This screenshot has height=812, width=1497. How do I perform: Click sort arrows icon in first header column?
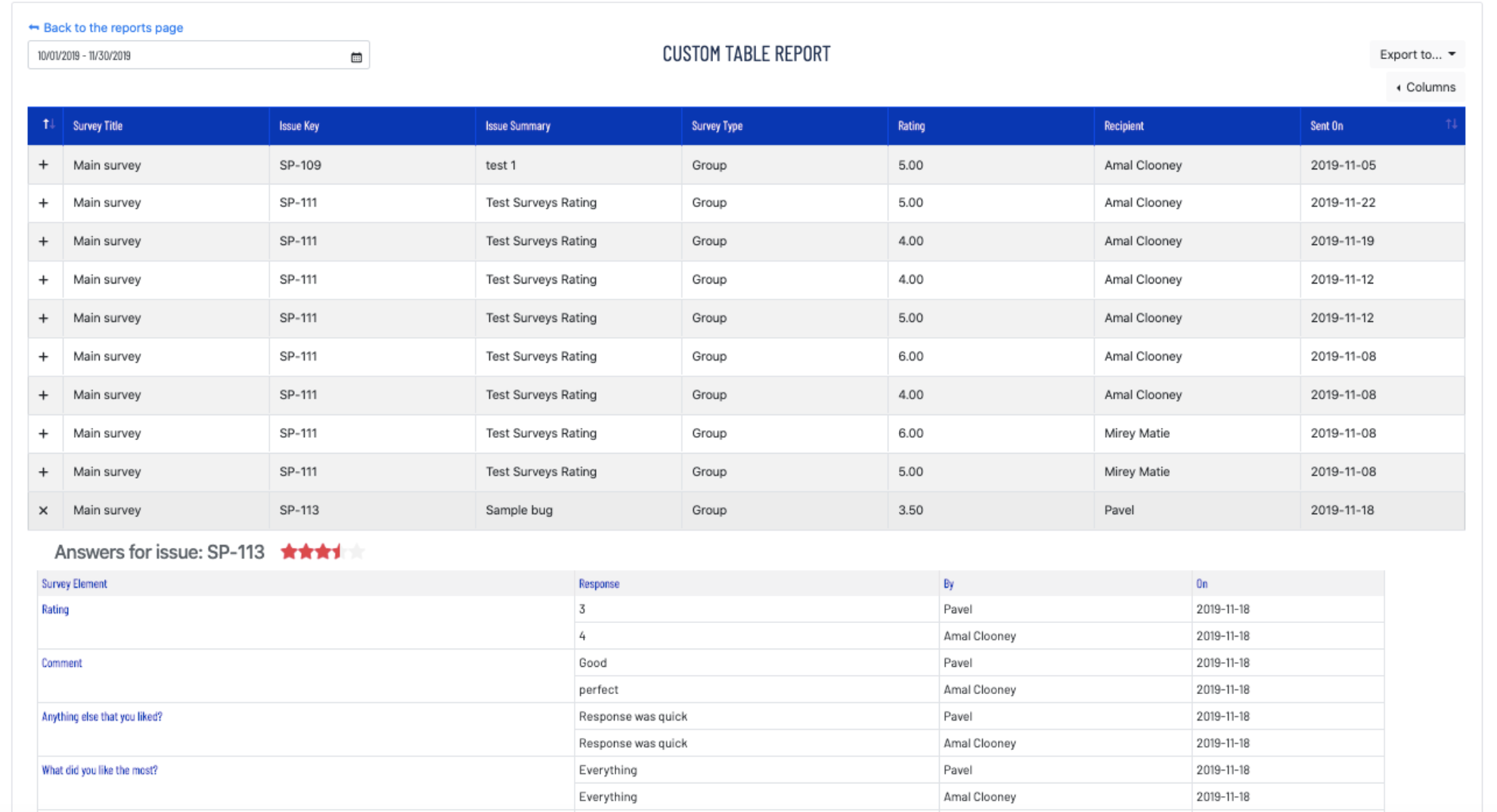pos(48,125)
